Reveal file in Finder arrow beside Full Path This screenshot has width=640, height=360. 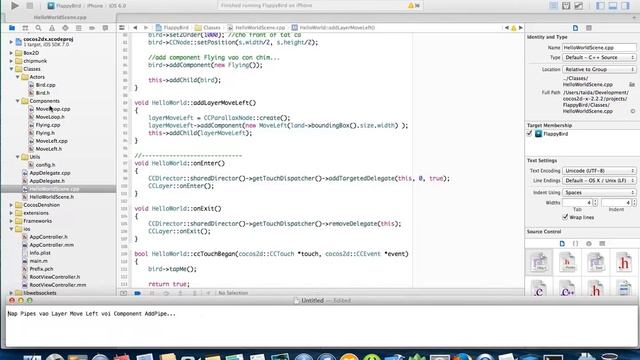pyautogui.click(x=633, y=111)
